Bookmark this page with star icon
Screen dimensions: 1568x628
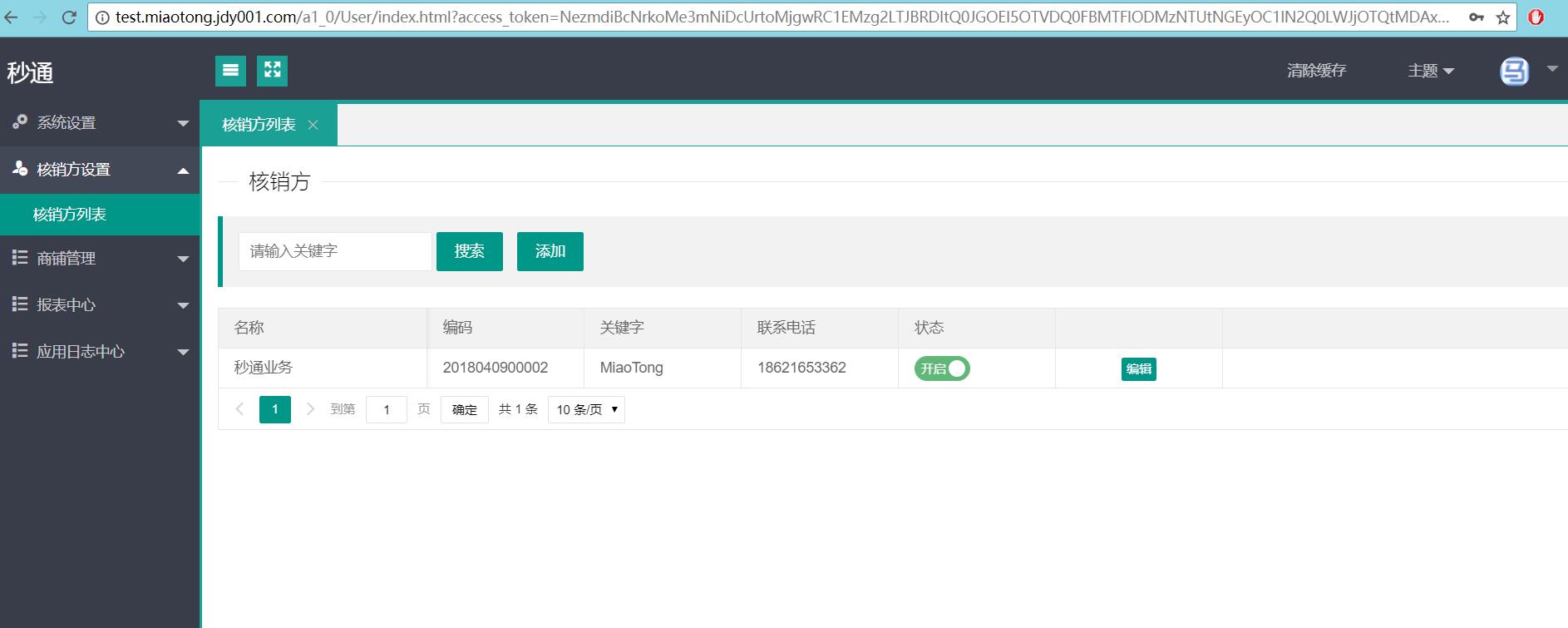[x=1502, y=17]
